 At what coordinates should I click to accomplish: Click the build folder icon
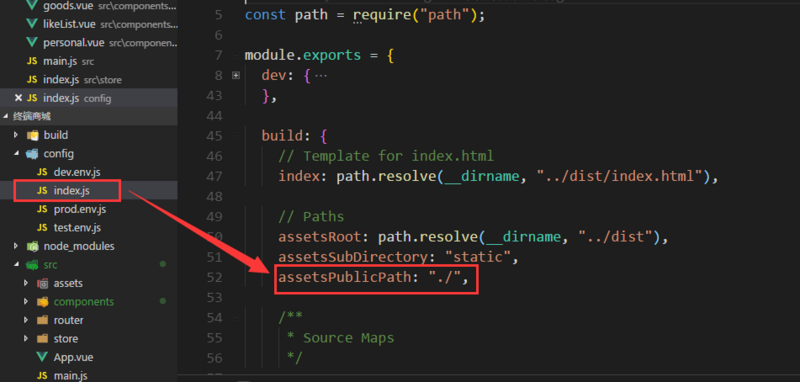pyautogui.click(x=33, y=135)
